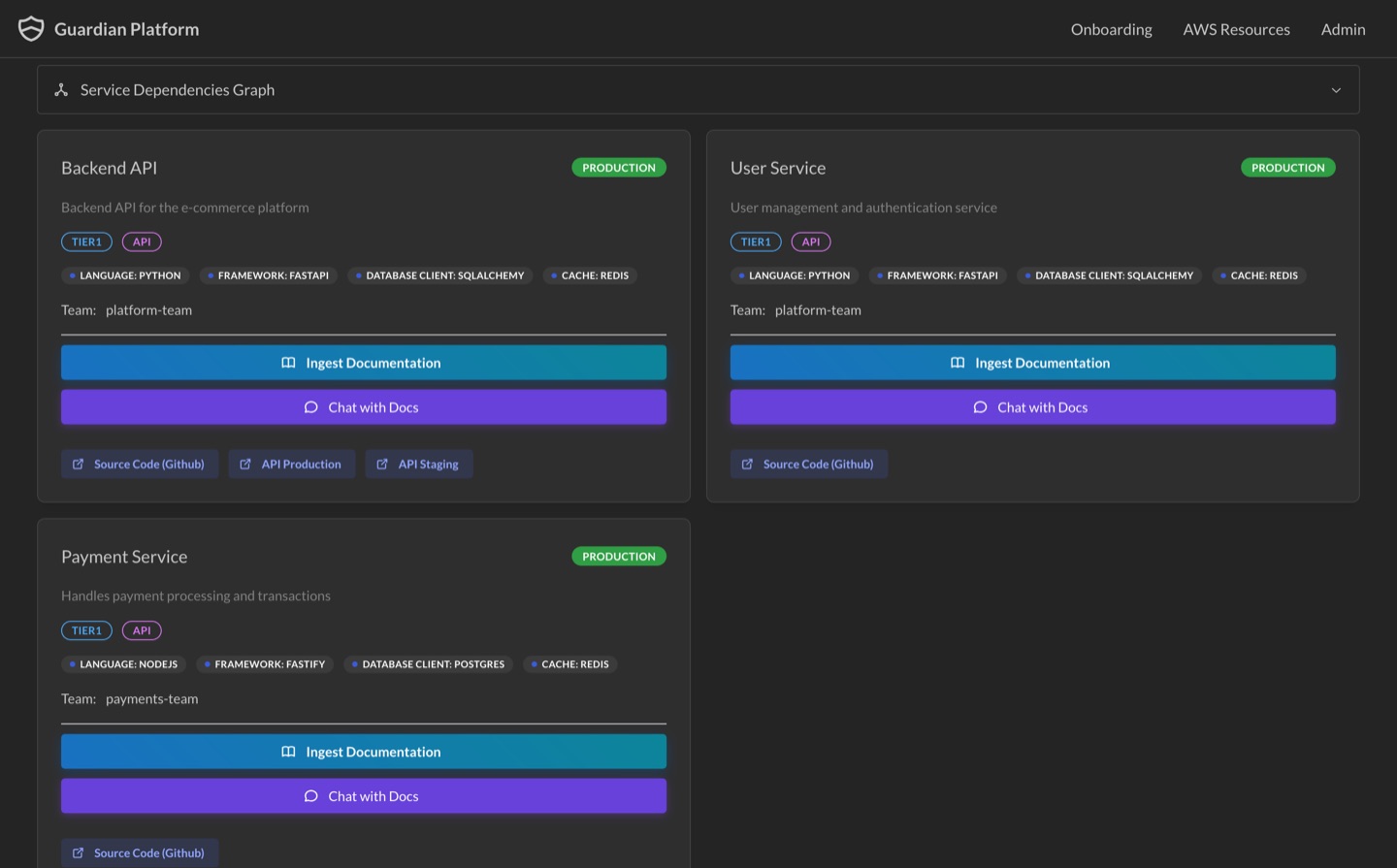Open AWS Resources in navigation
Screen dimensions: 1397x868
pos(1236,29)
